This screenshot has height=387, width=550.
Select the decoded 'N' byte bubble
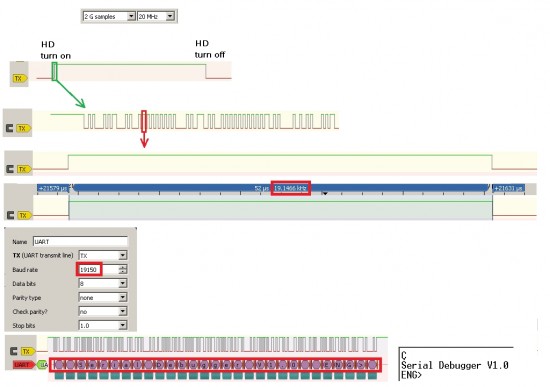(x=338, y=365)
